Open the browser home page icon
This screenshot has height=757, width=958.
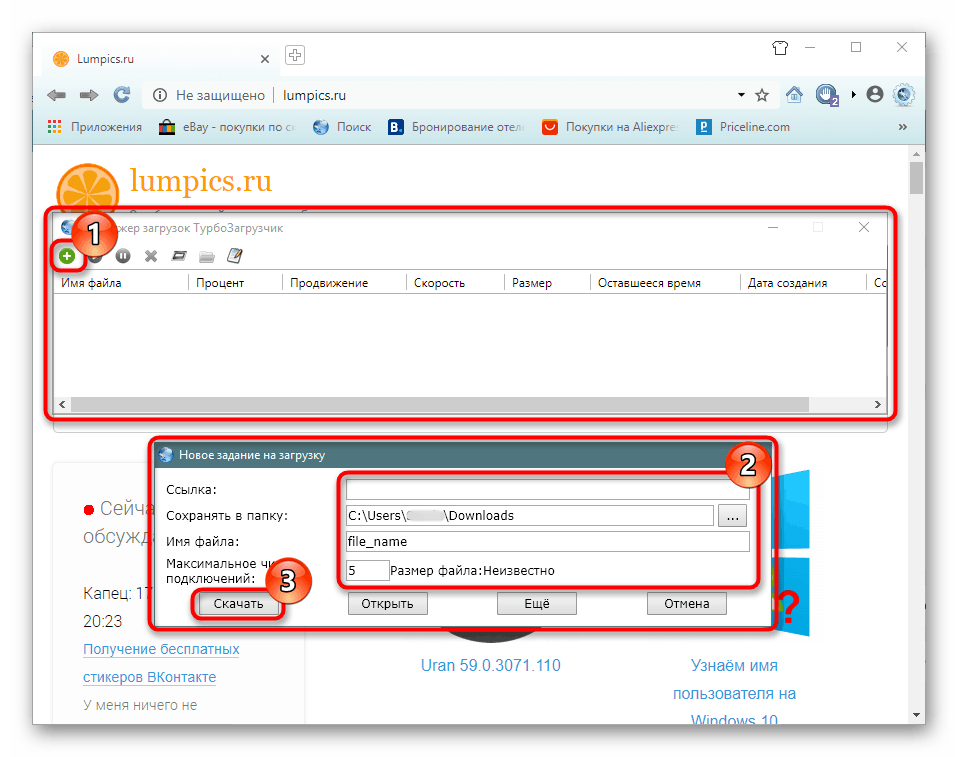click(x=794, y=95)
